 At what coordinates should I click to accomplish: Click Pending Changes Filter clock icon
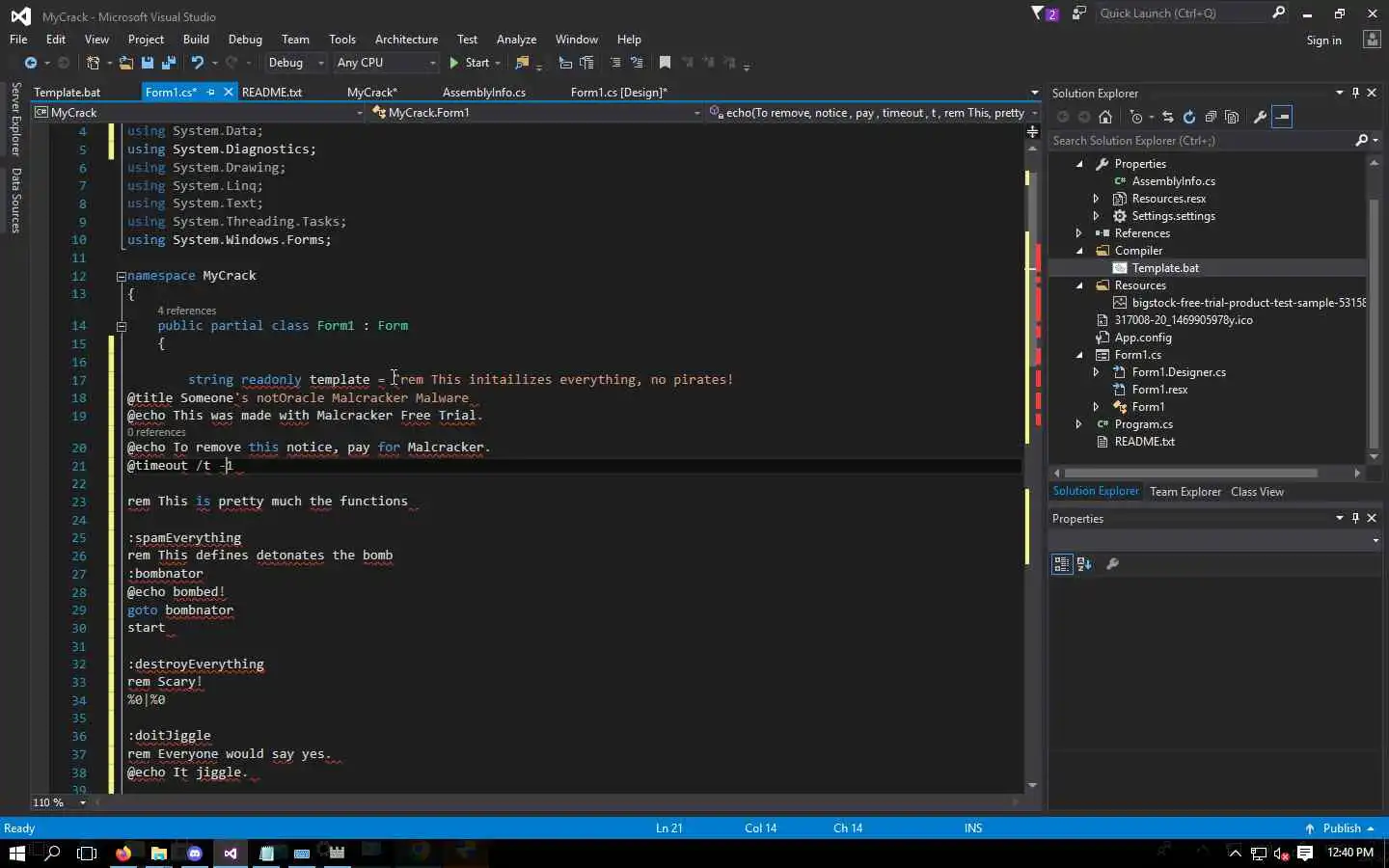point(1136,117)
